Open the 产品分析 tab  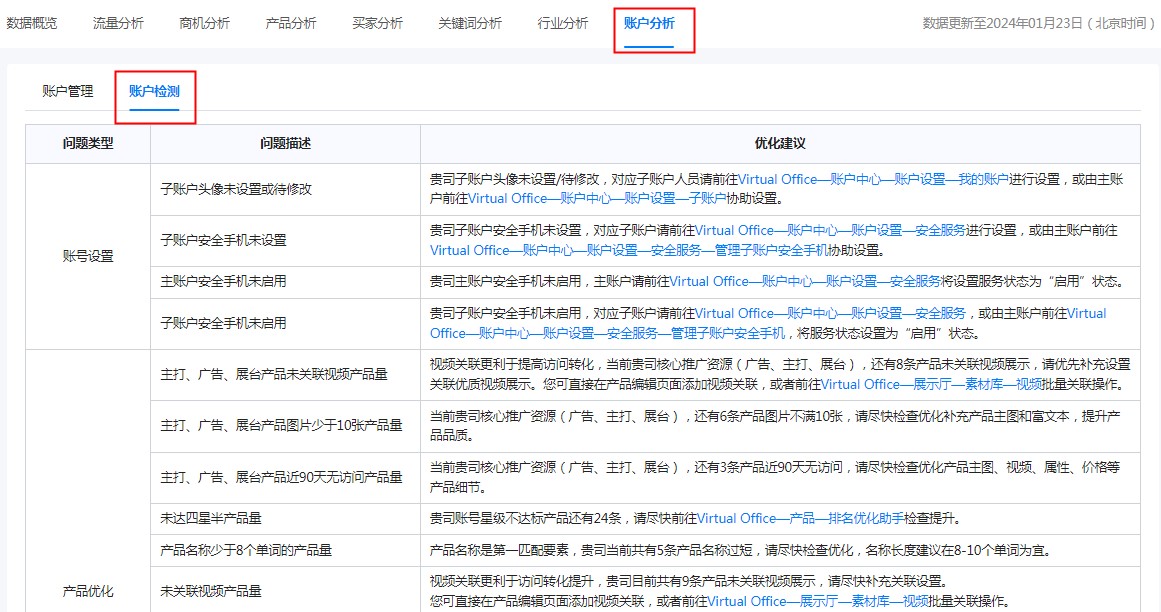pos(290,20)
